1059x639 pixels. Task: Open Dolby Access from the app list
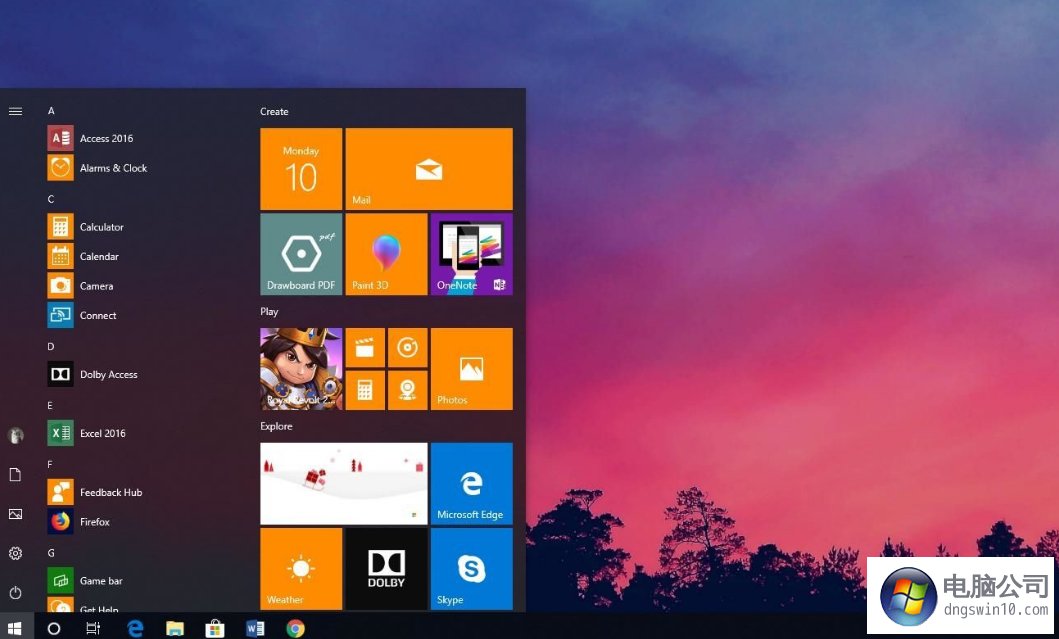point(108,374)
